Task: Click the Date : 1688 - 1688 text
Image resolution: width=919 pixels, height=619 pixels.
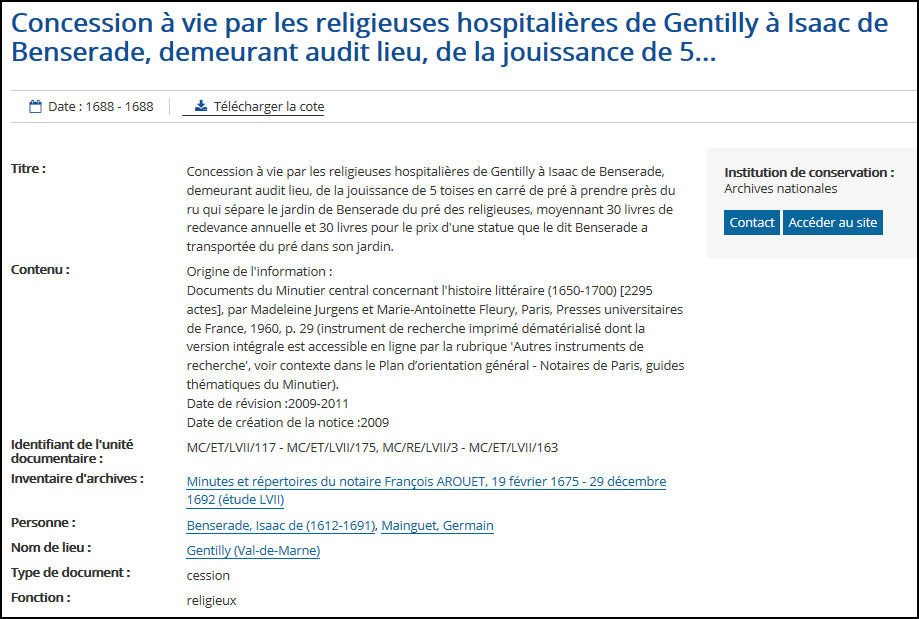Action: pos(101,107)
